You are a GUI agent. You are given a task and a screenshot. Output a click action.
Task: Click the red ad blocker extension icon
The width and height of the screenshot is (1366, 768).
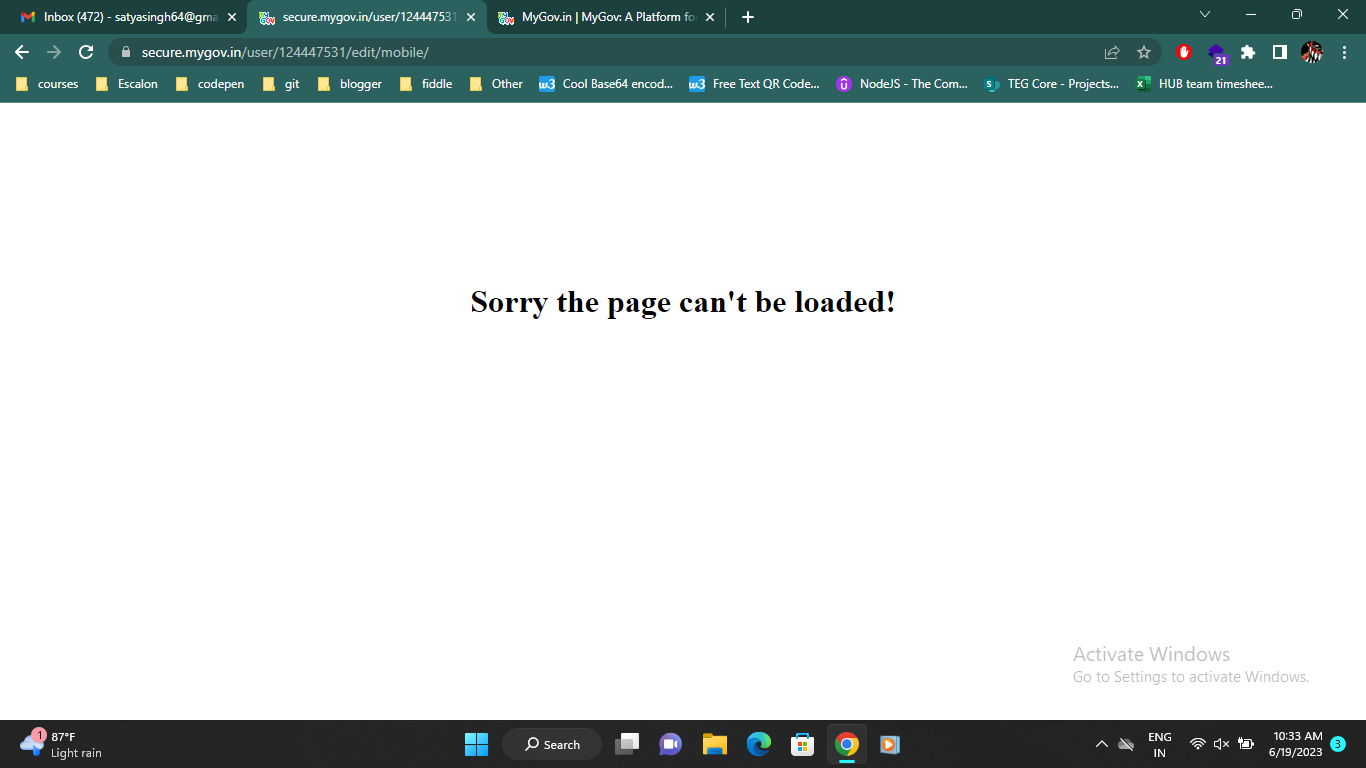click(1184, 52)
